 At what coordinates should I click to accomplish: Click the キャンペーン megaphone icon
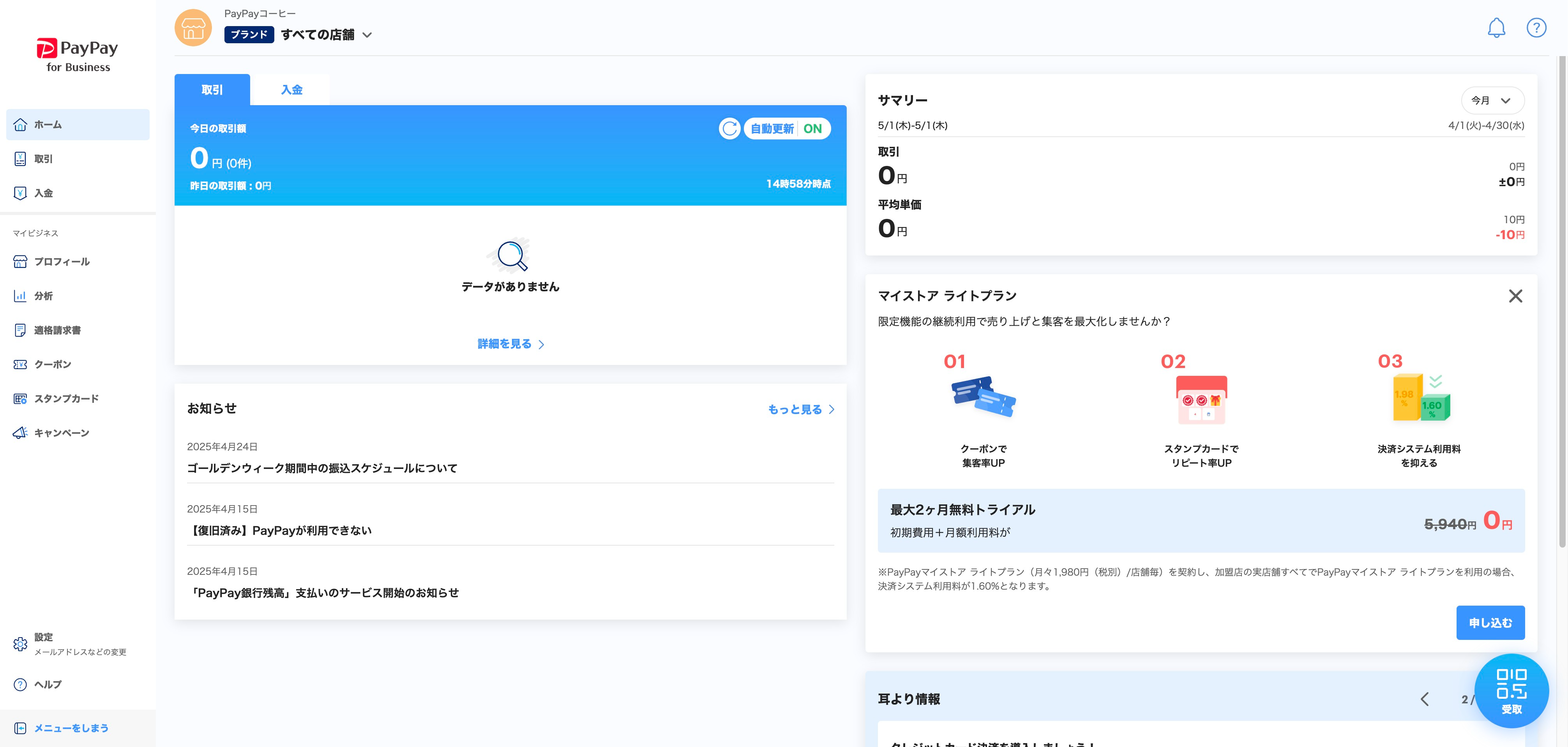20,433
